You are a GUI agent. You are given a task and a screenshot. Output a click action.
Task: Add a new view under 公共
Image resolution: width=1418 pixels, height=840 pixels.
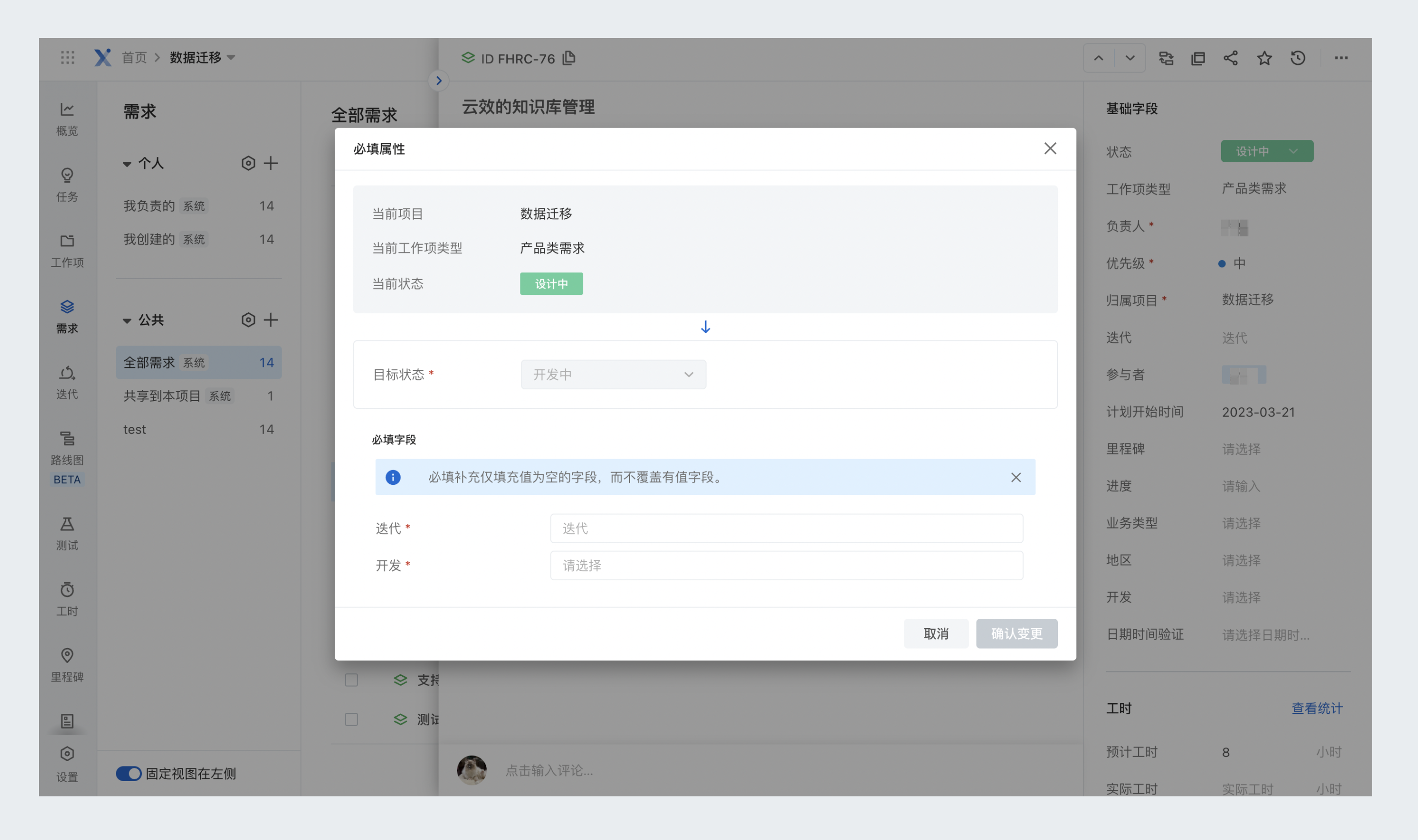(x=270, y=320)
